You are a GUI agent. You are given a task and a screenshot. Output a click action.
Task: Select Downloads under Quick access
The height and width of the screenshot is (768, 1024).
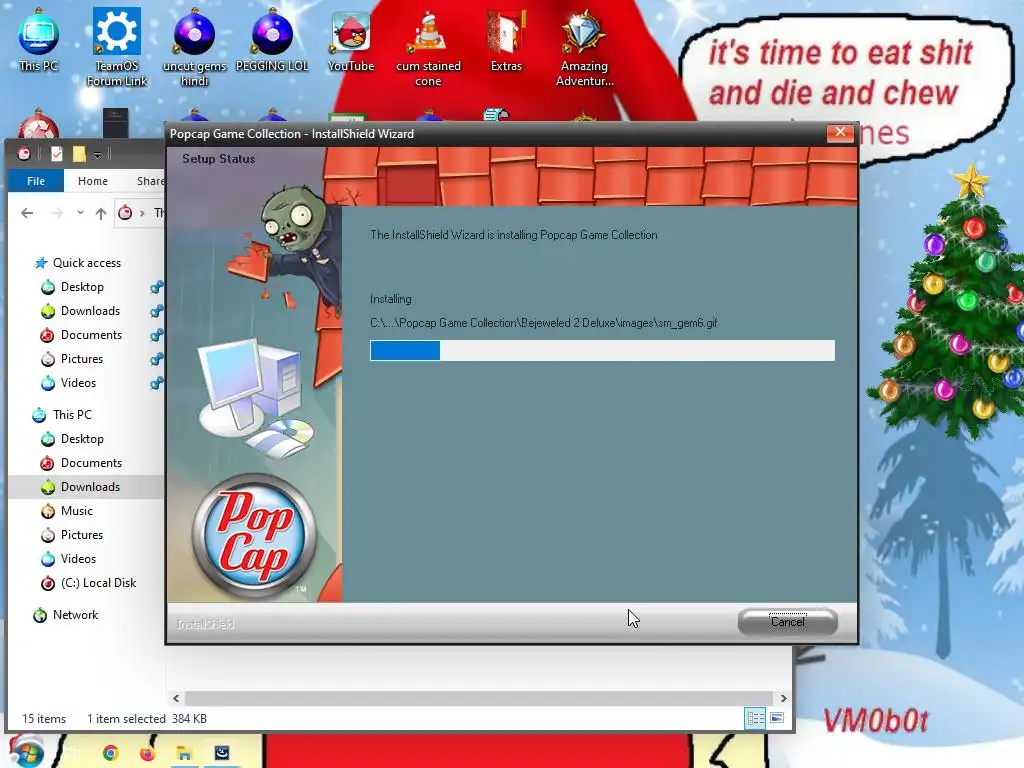pyautogui.click(x=90, y=311)
